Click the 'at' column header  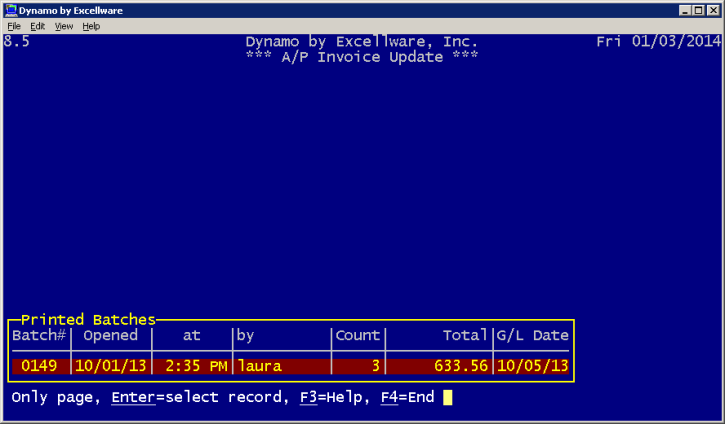pyautogui.click(x=191, y=335)
